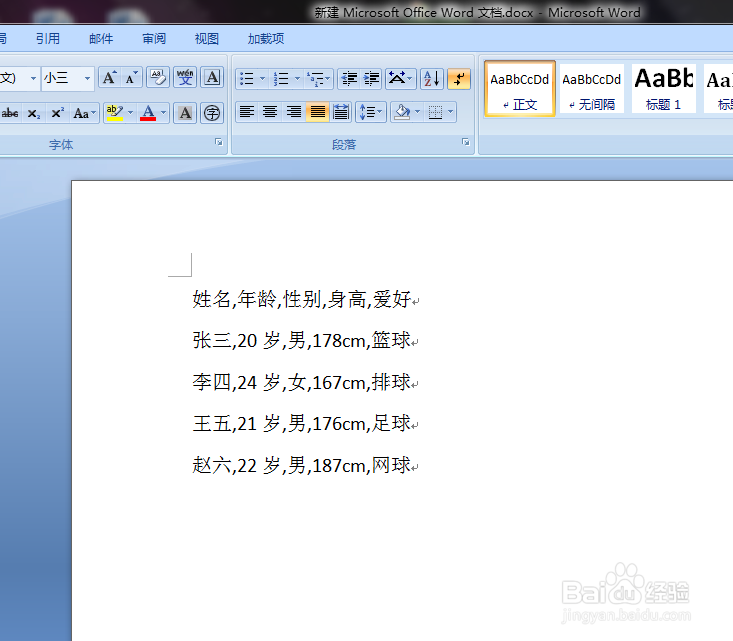733x641 pixels.
Task: Click the Shrink Font icon
Action: point(131,78)
